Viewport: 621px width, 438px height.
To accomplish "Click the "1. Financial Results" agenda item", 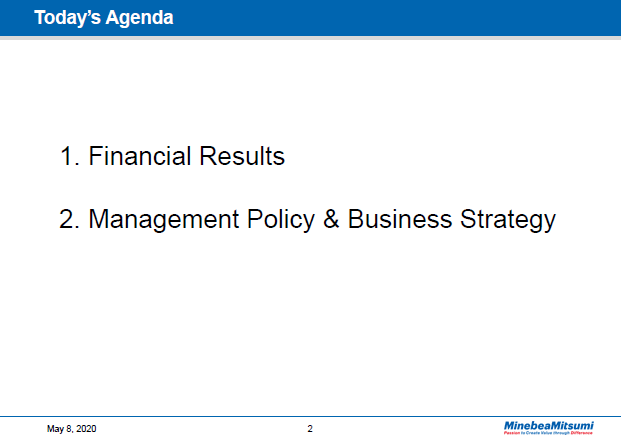I will click(172, 157).
